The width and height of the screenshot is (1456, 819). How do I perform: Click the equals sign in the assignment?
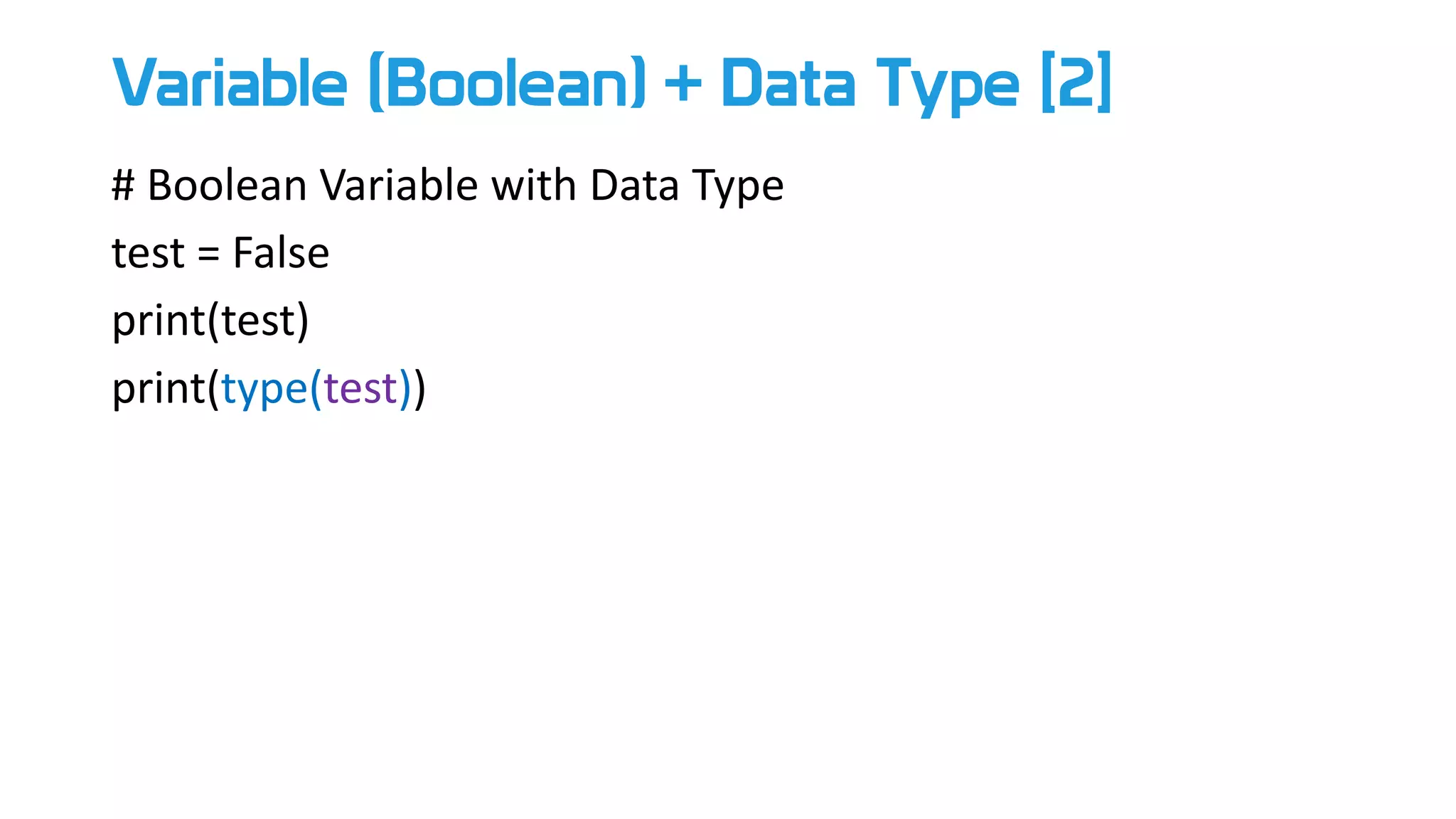click(208, 255)
